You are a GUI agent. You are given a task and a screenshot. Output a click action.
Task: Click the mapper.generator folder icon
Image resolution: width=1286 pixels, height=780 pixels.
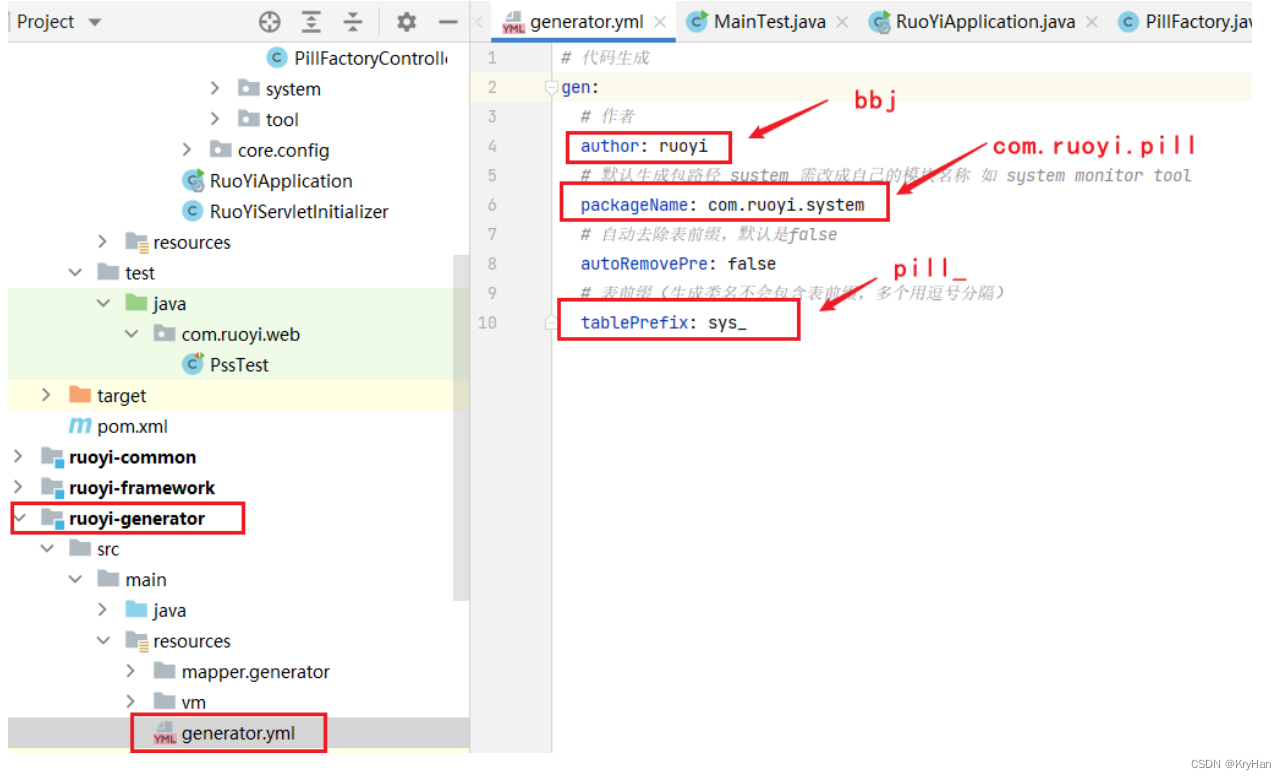coord(164,672)
